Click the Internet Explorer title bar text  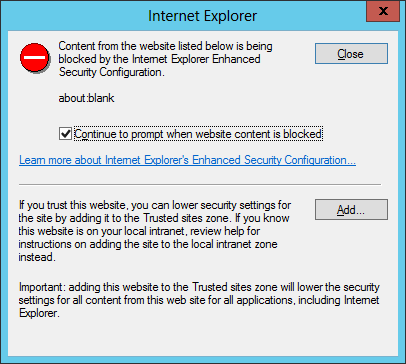[202, 16]
